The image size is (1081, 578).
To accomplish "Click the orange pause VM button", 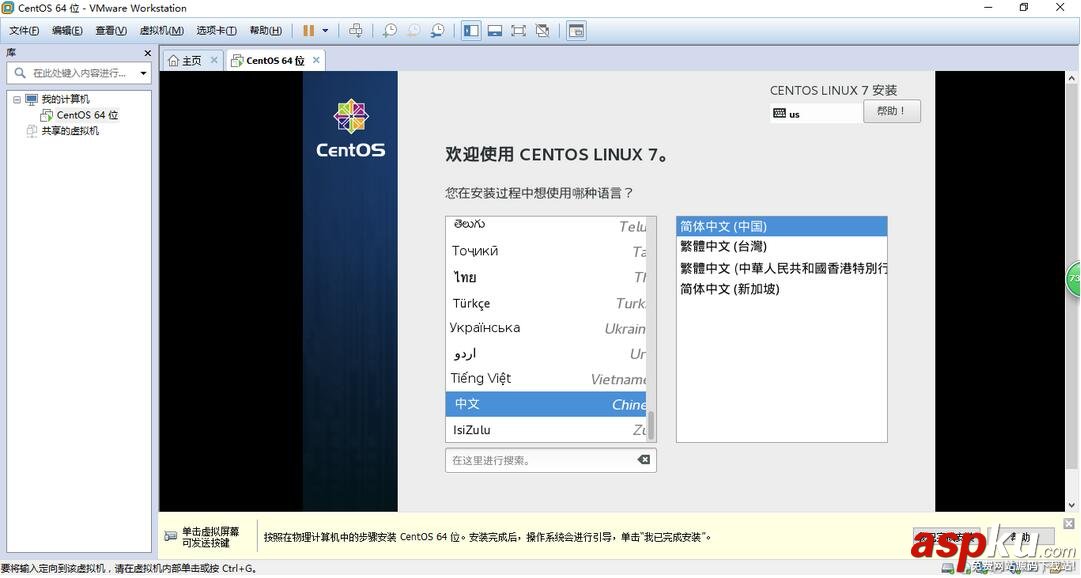I will pyautogui.click(x=308, y=30).
